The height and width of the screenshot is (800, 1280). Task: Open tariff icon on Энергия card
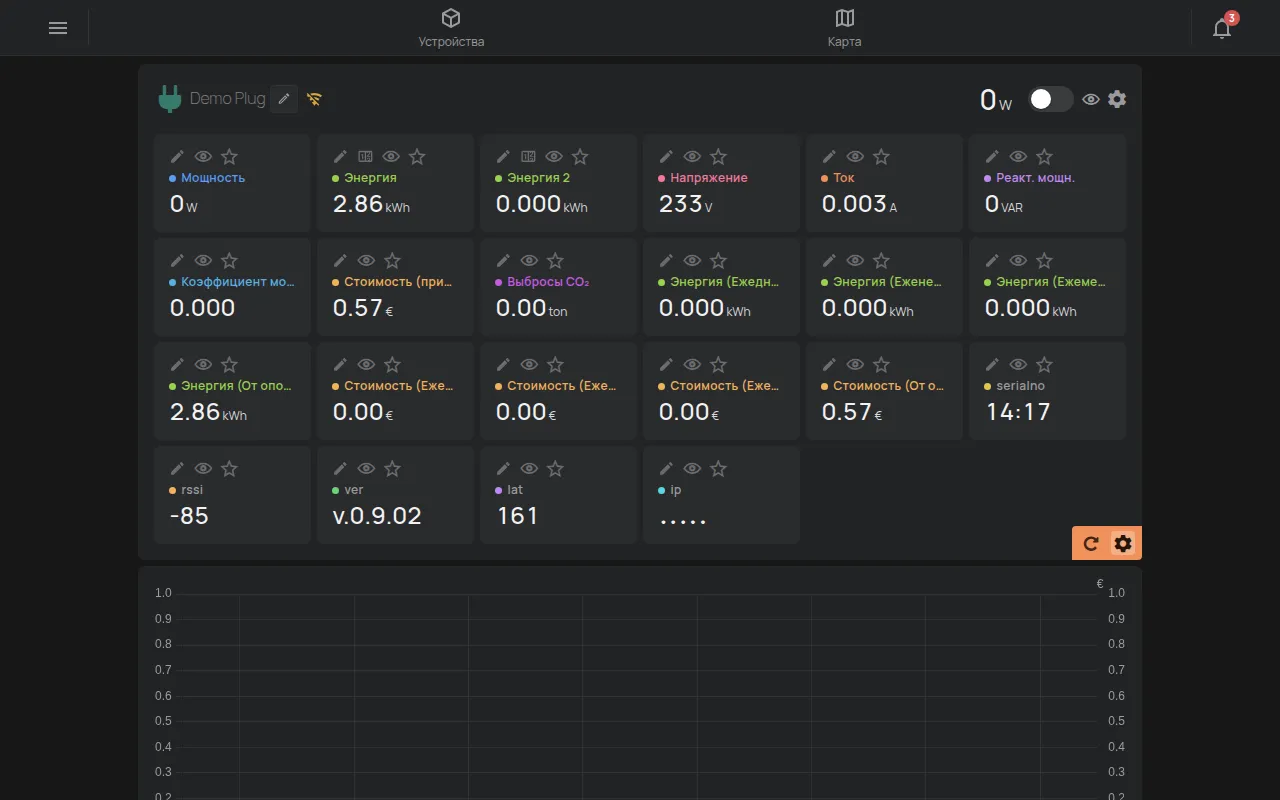[x=365, y=156]
